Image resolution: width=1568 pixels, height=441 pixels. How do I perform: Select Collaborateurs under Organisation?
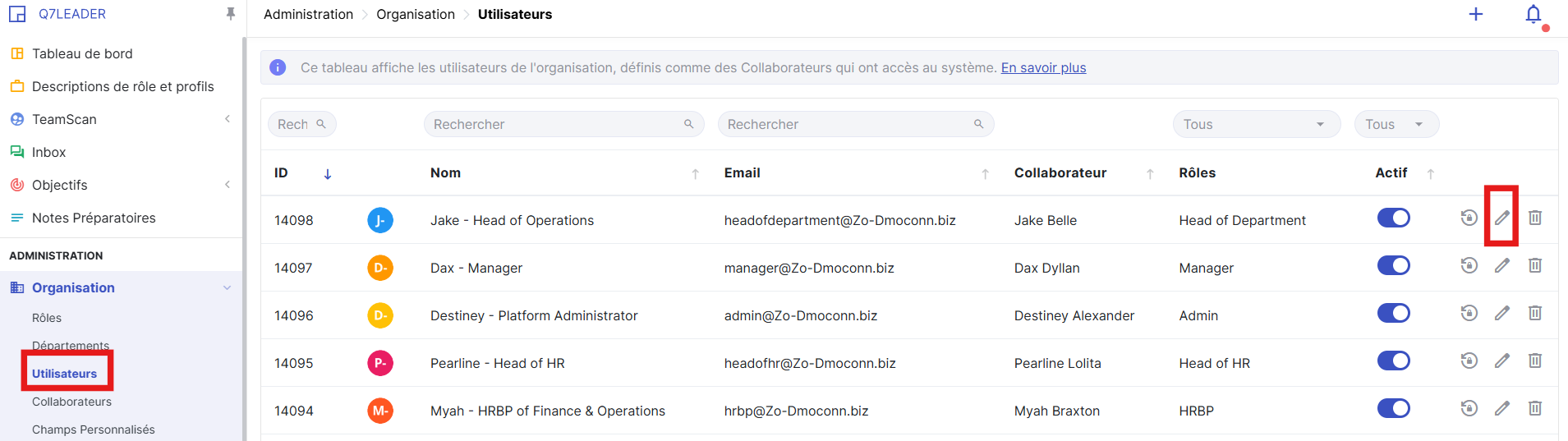click(71, 402)
